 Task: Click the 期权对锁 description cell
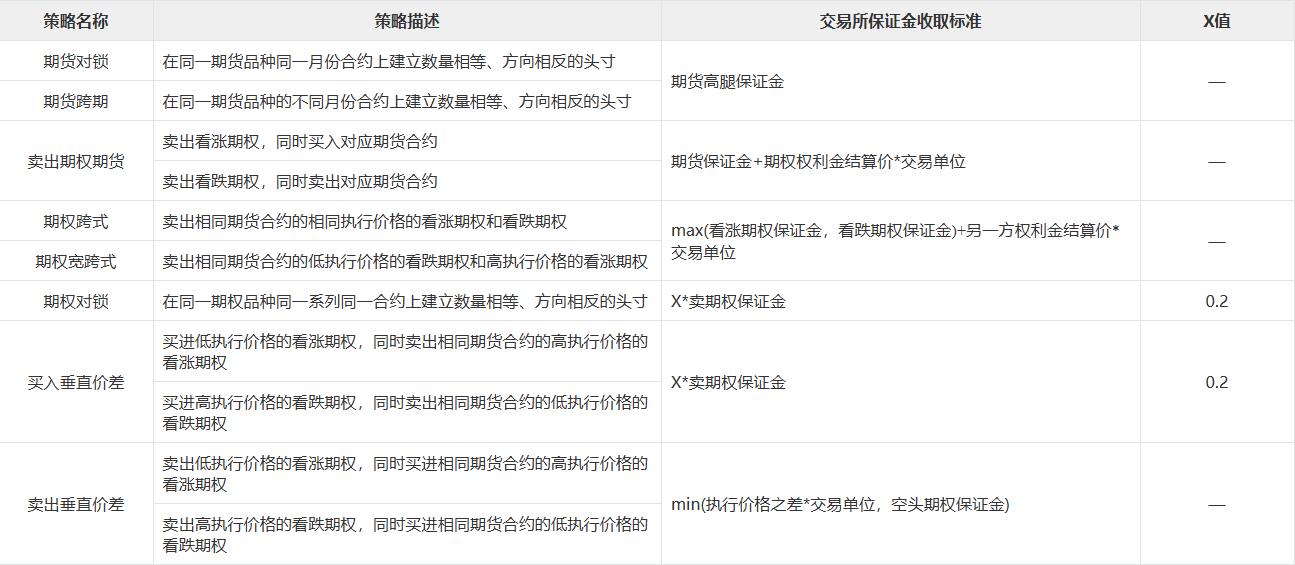tap(407, 301)
